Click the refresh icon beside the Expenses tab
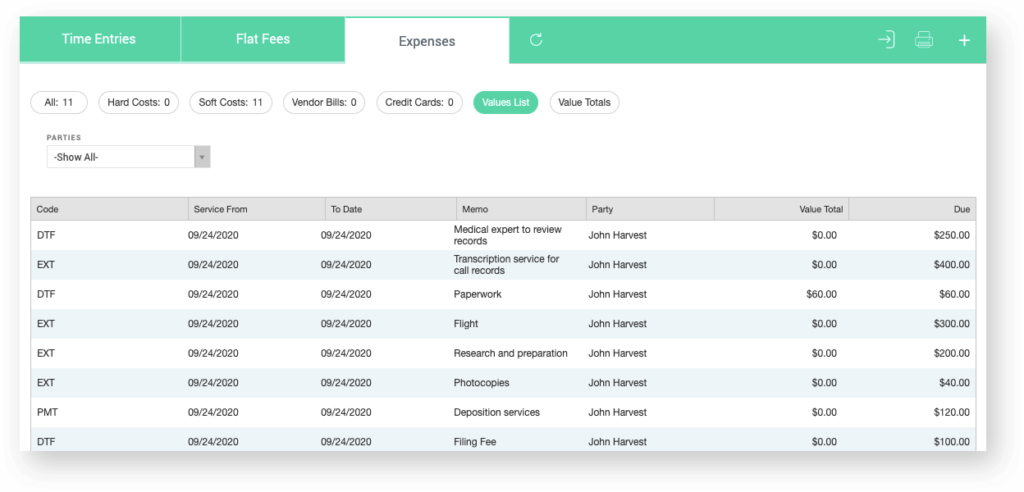The image size is (1024, 492). click(x=536, y=40)
